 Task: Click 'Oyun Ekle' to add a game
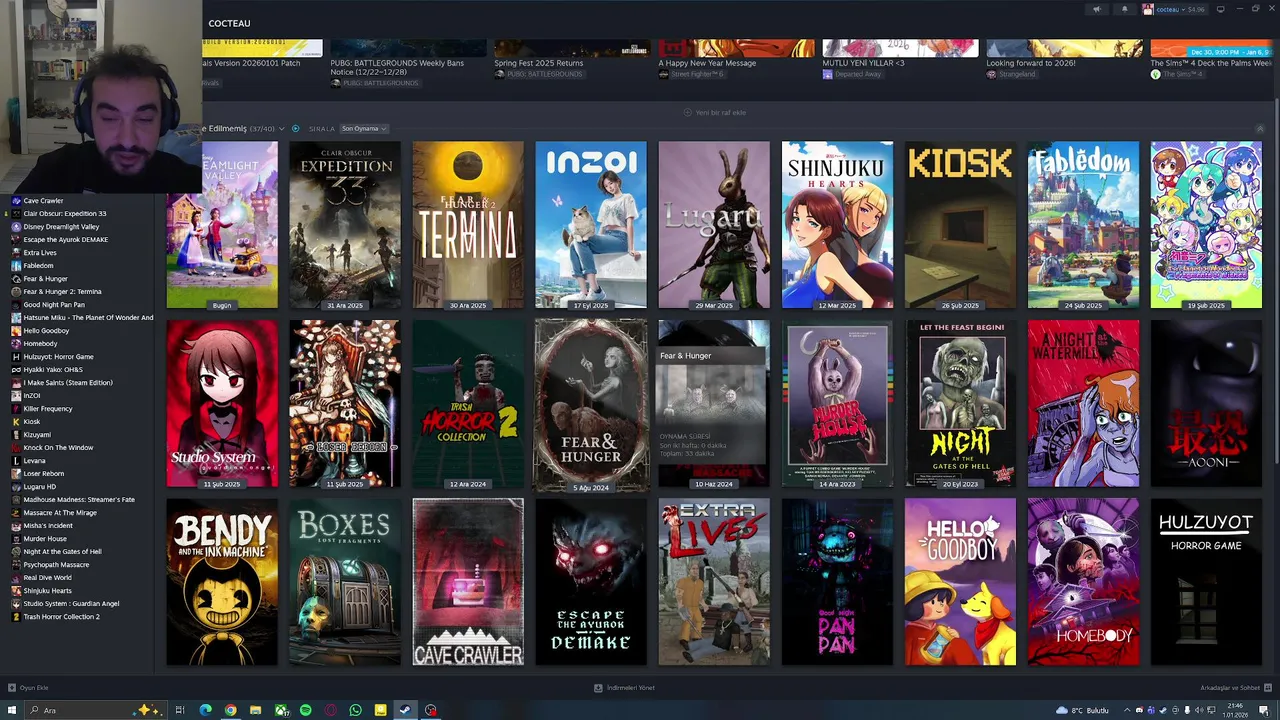click(x=28, y=688)
